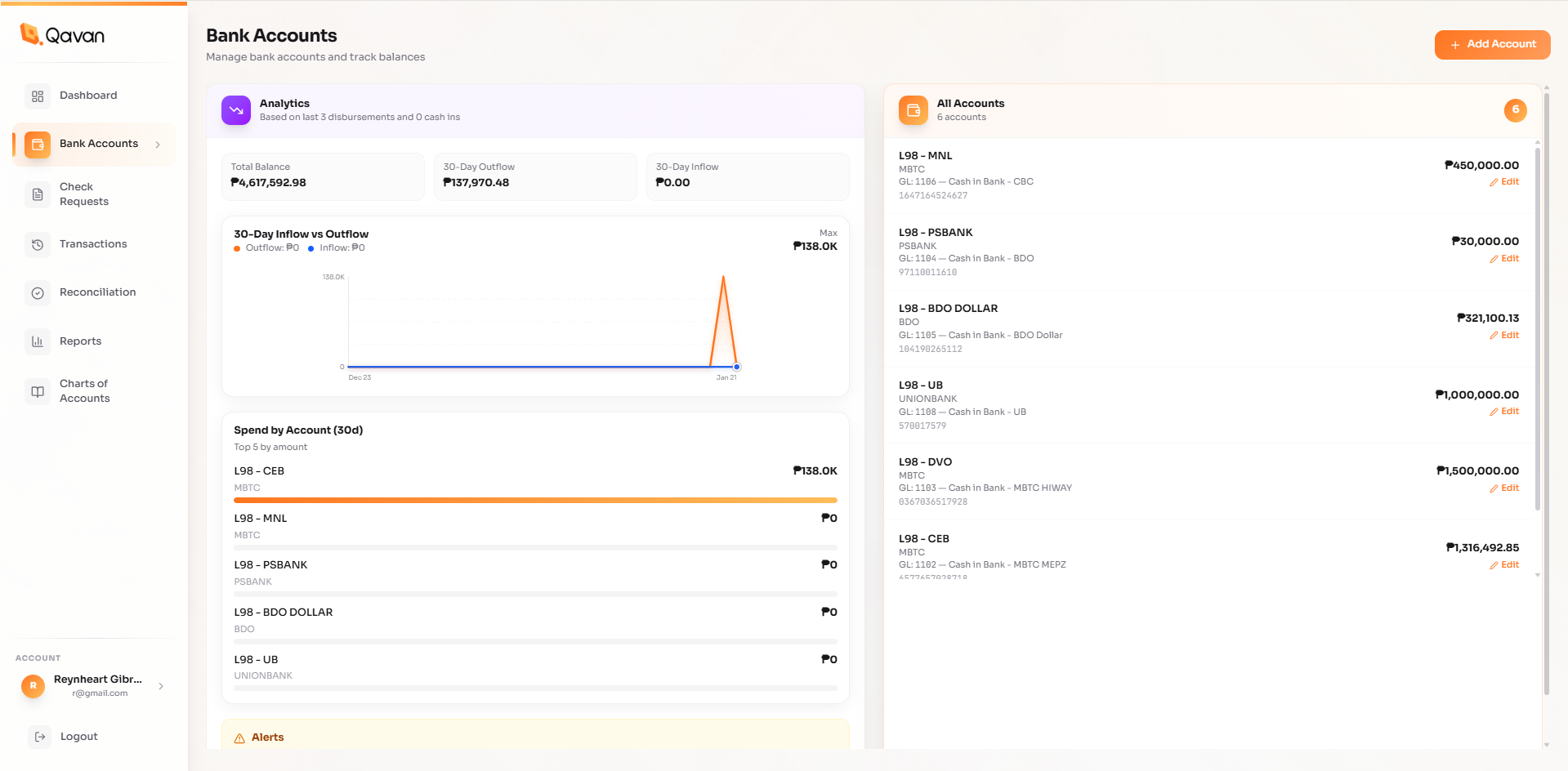
Task: Click the Qavan logo icon
Action: pos(30,34)
